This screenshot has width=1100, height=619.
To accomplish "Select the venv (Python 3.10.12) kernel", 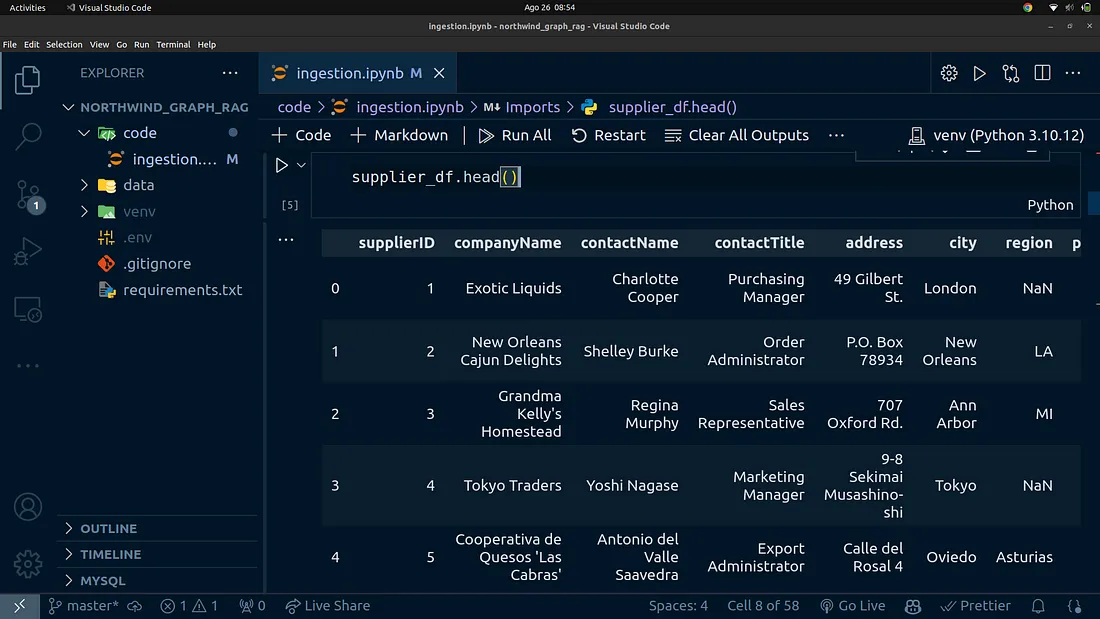I will point(994,135).
